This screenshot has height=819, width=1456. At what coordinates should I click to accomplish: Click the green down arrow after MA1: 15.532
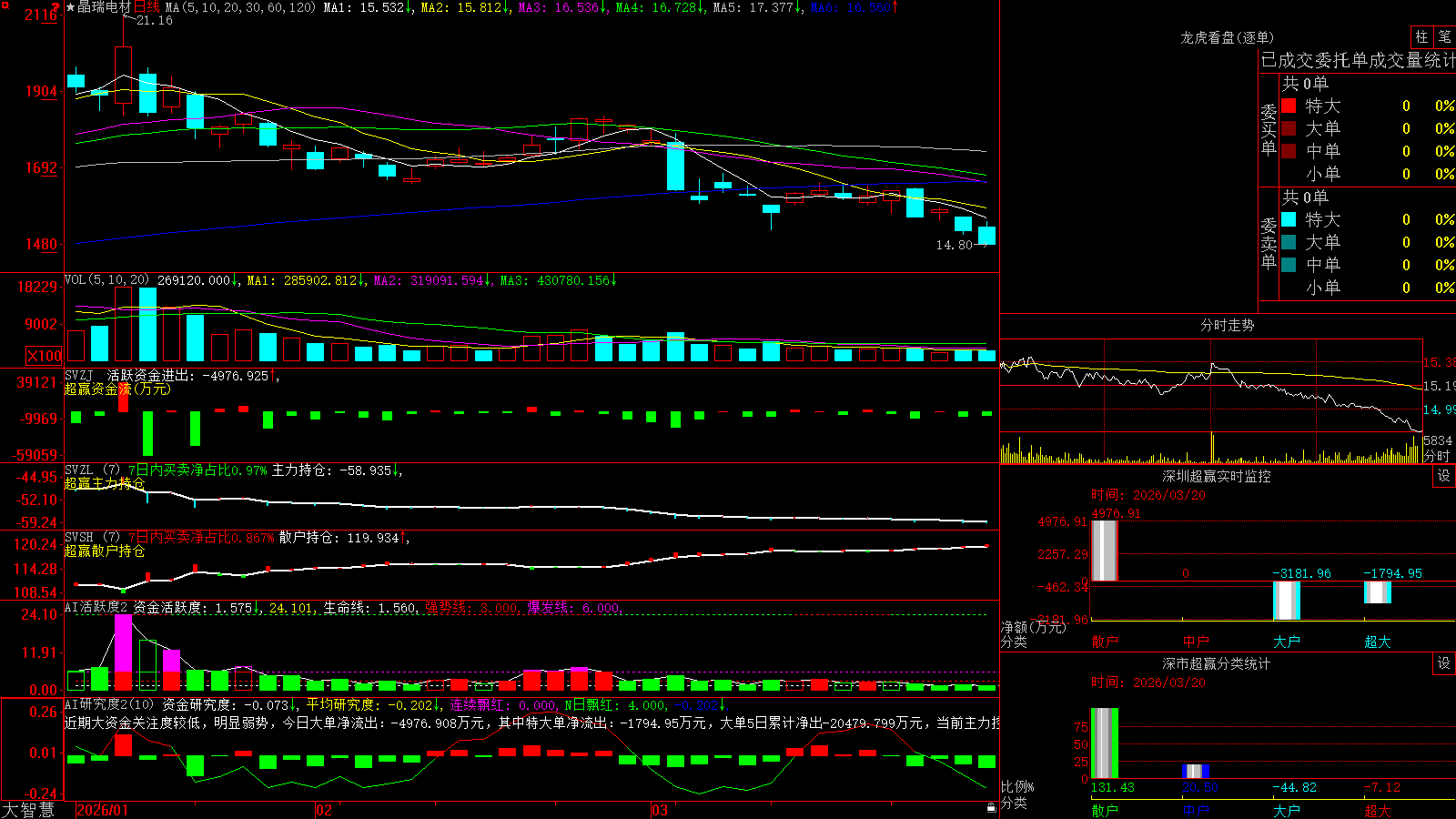(409, 7)
